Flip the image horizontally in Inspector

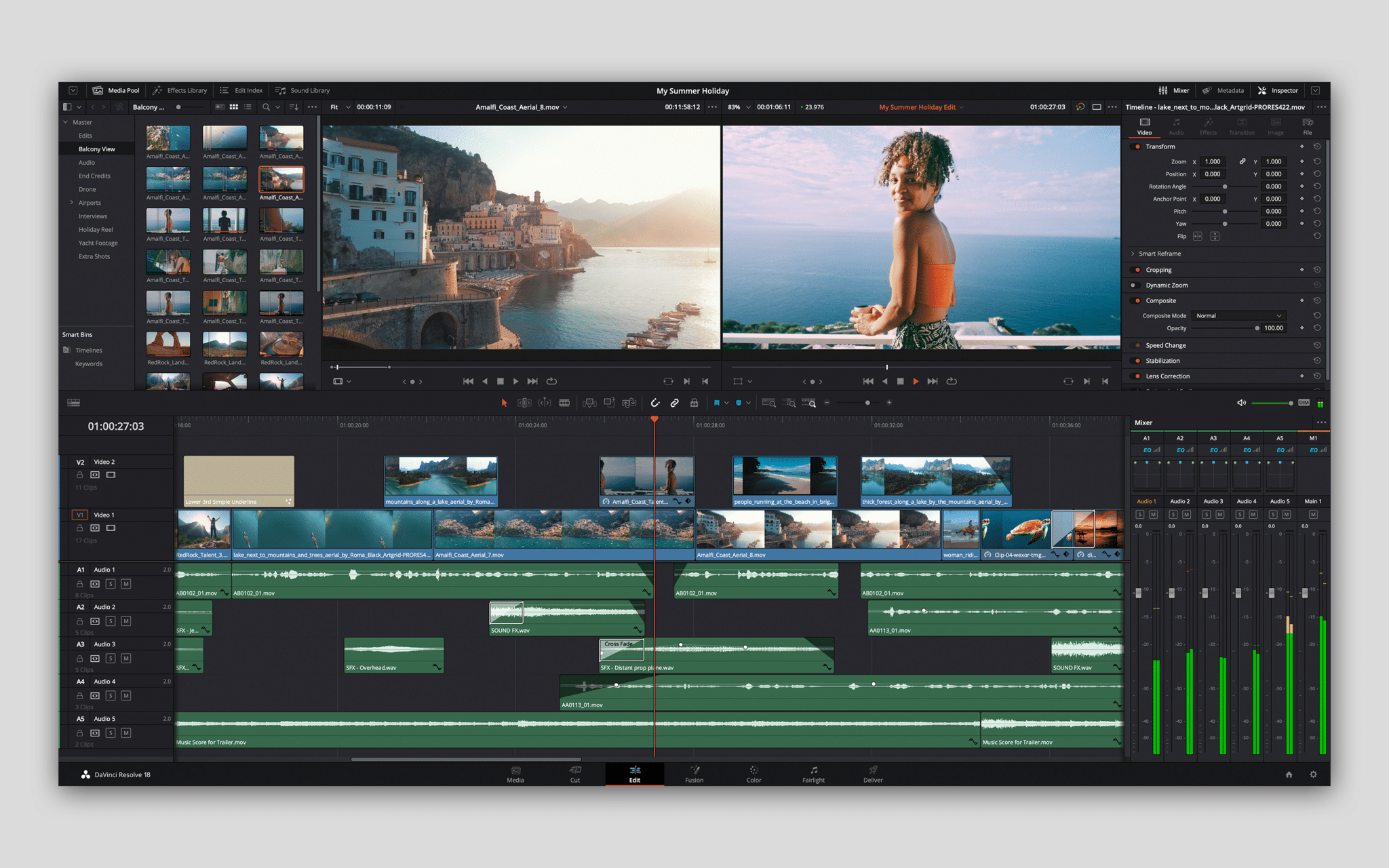(1197, 236)
